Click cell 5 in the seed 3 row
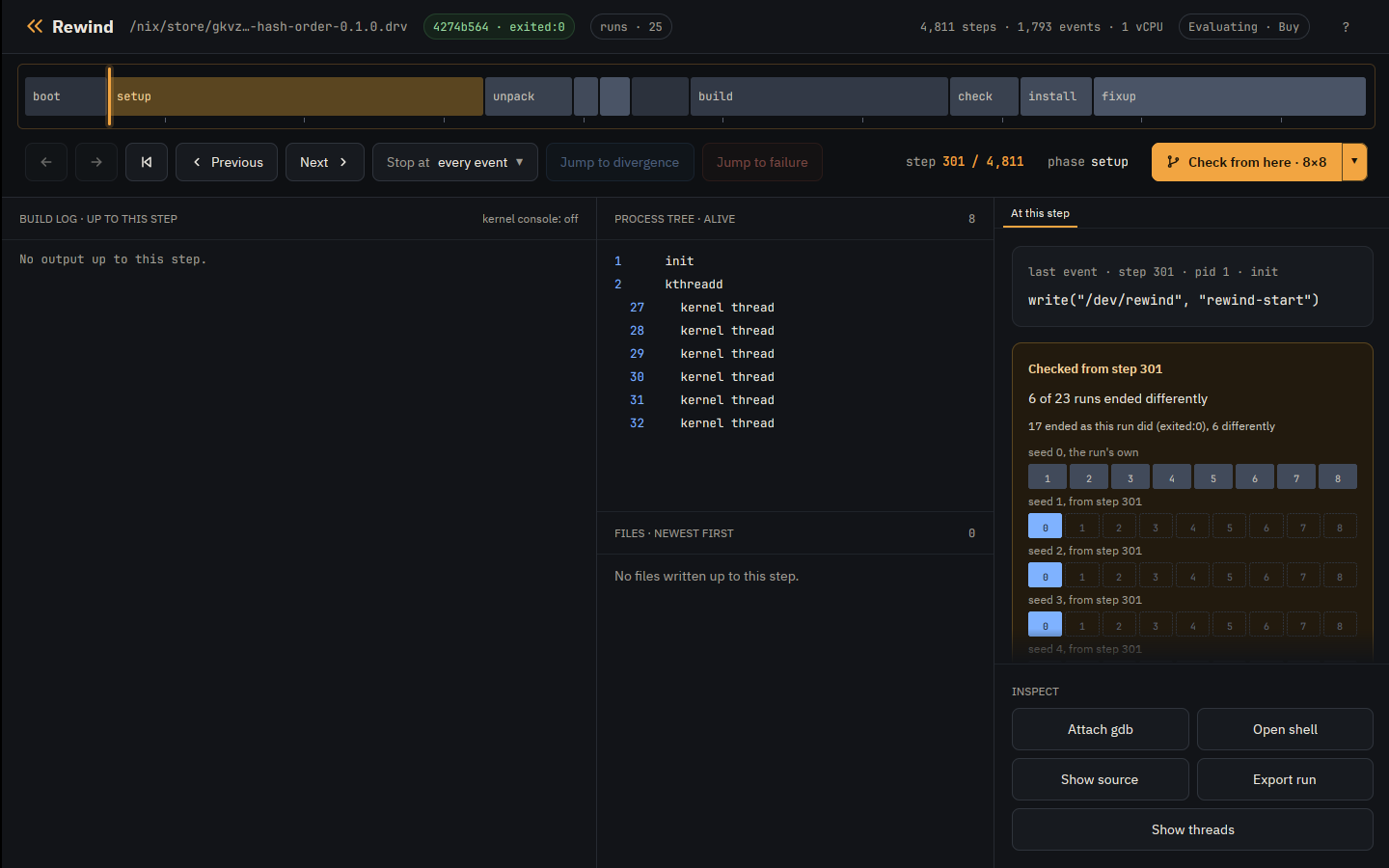Screen dimensions: 1389x868 1229,625
